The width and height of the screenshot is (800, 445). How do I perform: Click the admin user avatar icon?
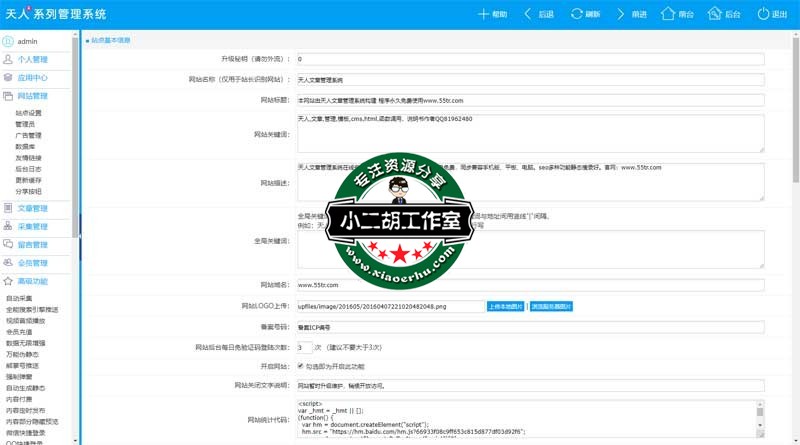click(8, 42)
